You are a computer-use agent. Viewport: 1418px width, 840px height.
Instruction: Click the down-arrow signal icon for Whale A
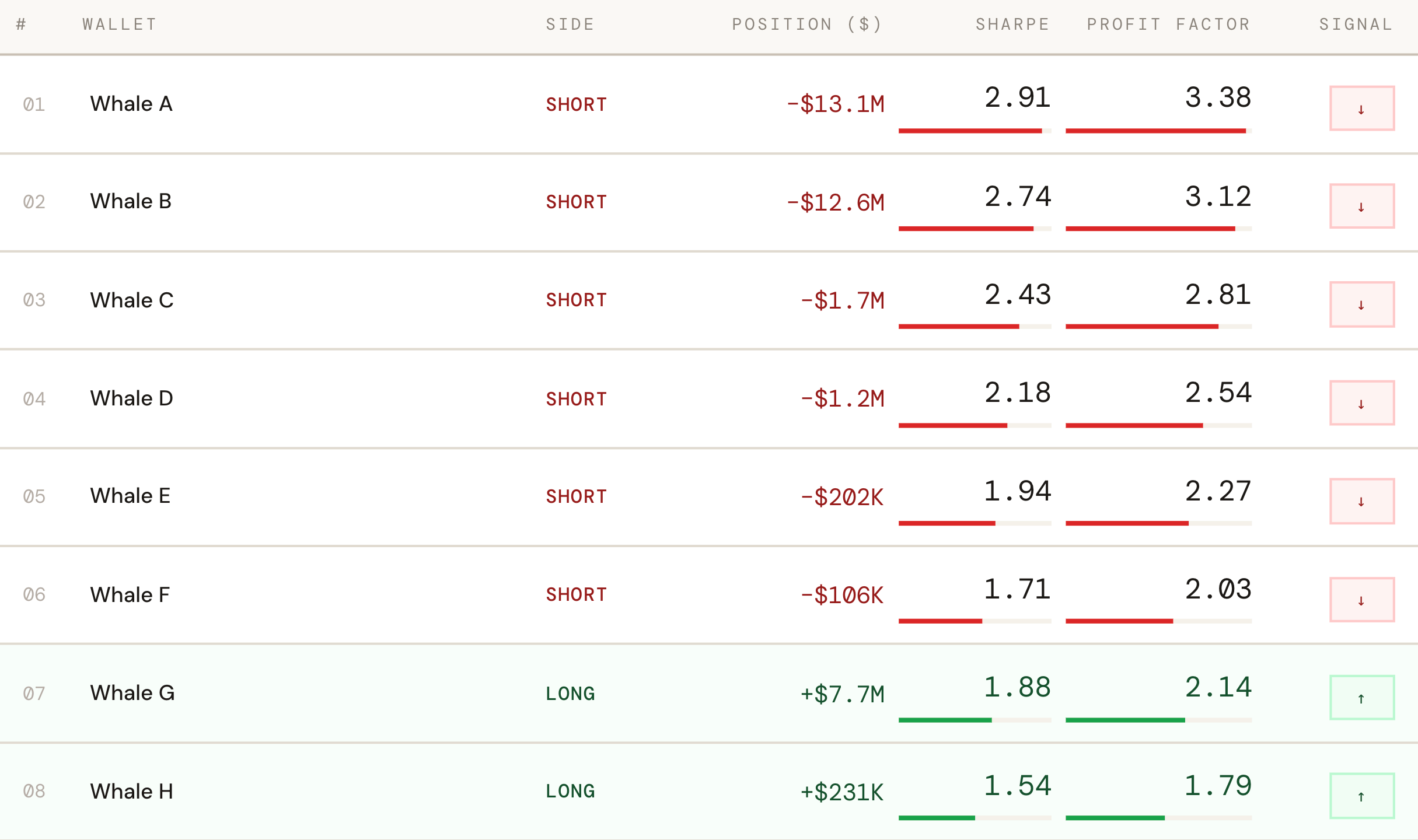point(1361,108)
